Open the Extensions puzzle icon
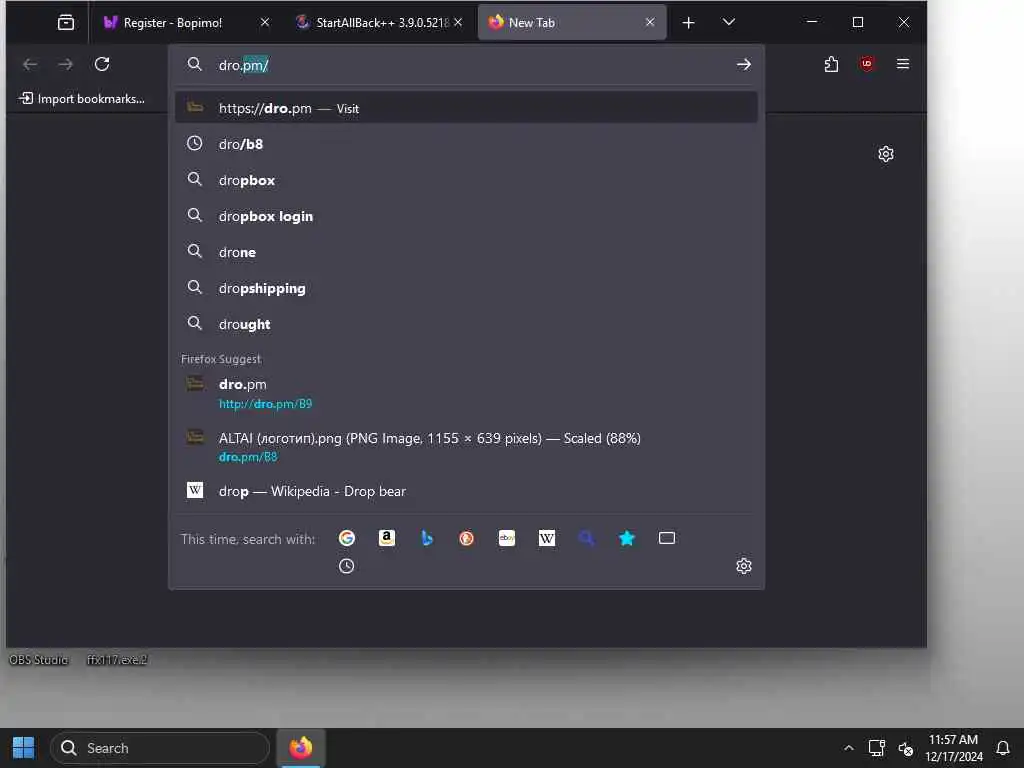The image size is (1024, 768). (x=831, y=64)
